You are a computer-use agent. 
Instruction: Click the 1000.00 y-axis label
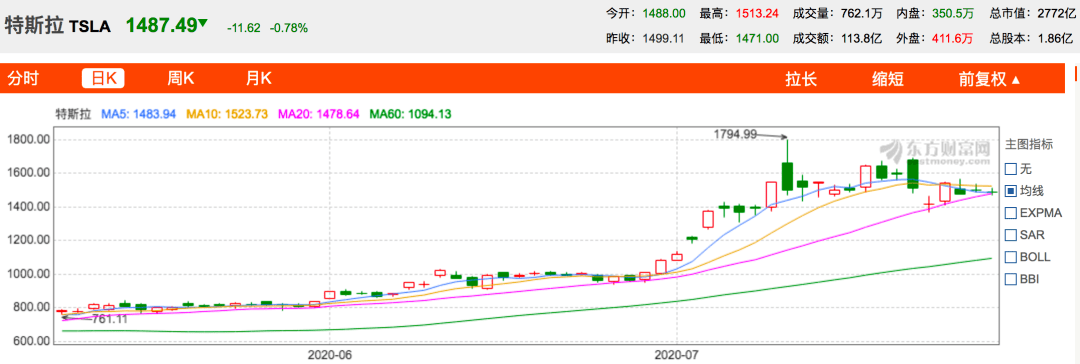click(x=28, y=274)
